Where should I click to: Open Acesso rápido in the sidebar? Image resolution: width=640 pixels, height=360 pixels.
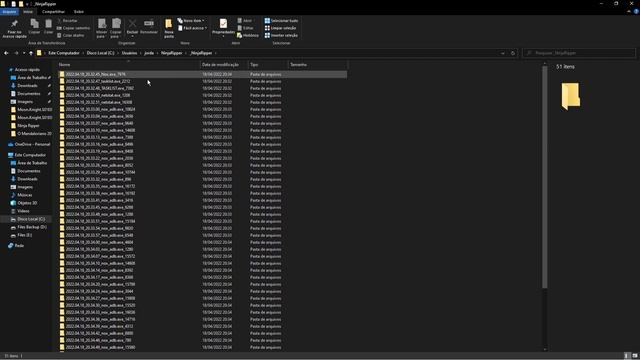(27, 70)
